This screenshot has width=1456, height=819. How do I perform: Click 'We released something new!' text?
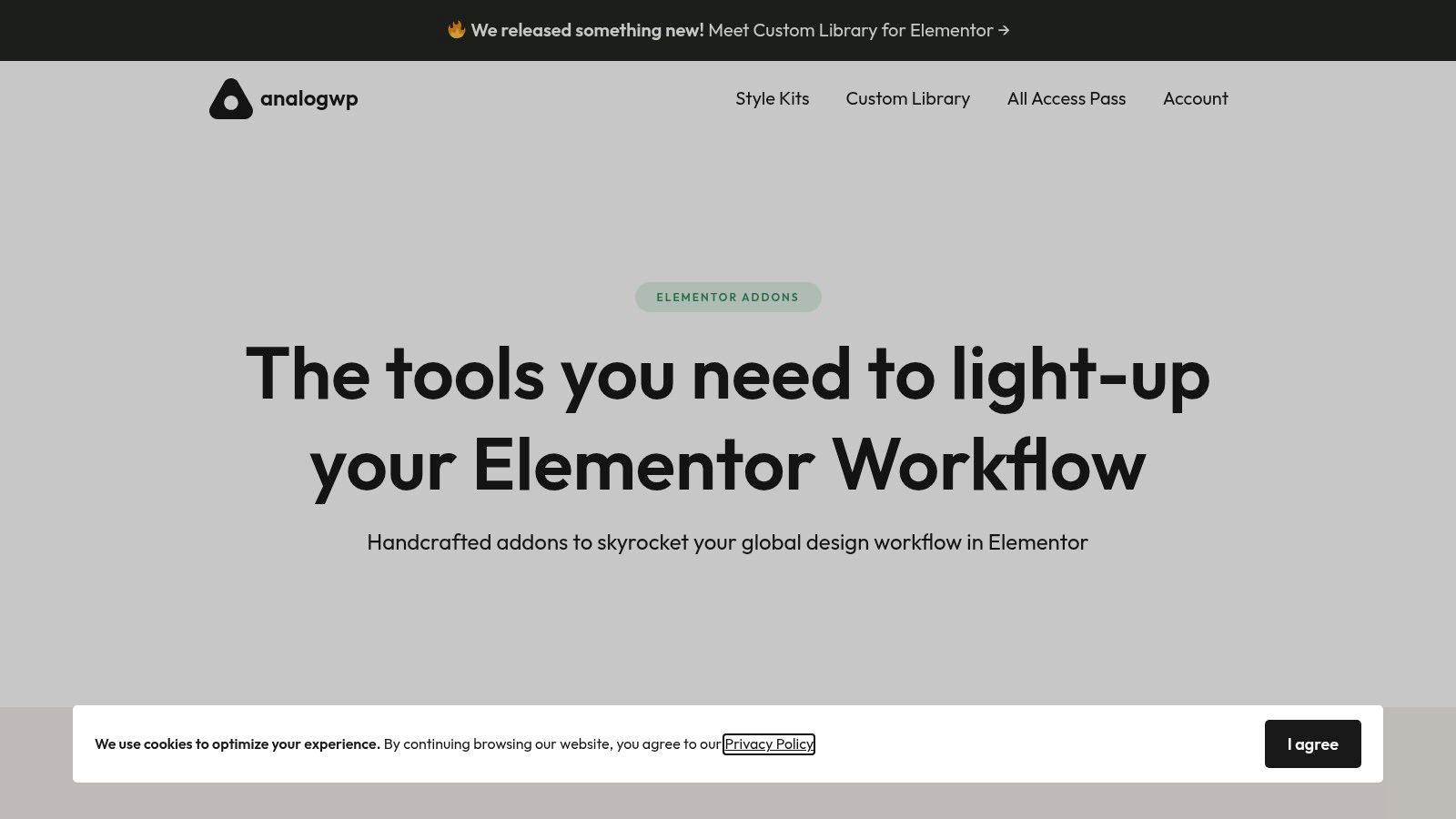pyautogui.click(x=587, y=30)
